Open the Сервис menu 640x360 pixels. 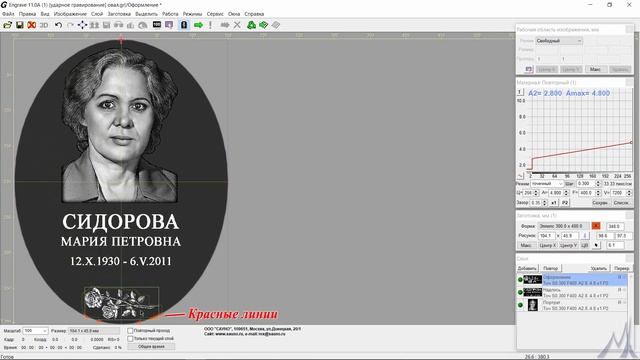click(x=215, y=14)
